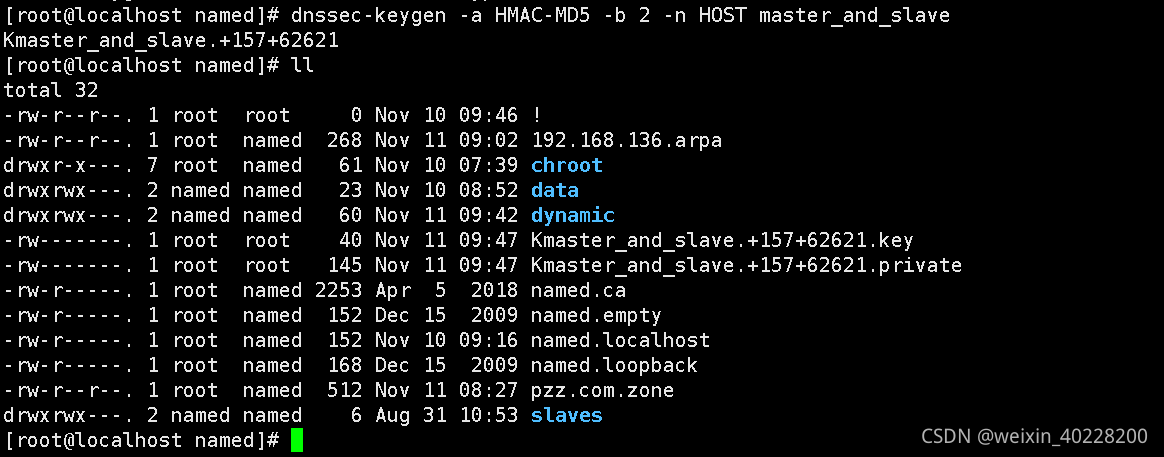1164x457 pixels.
Task: Click the key name output below dnssec-keygen
Action: pos(171,40)
